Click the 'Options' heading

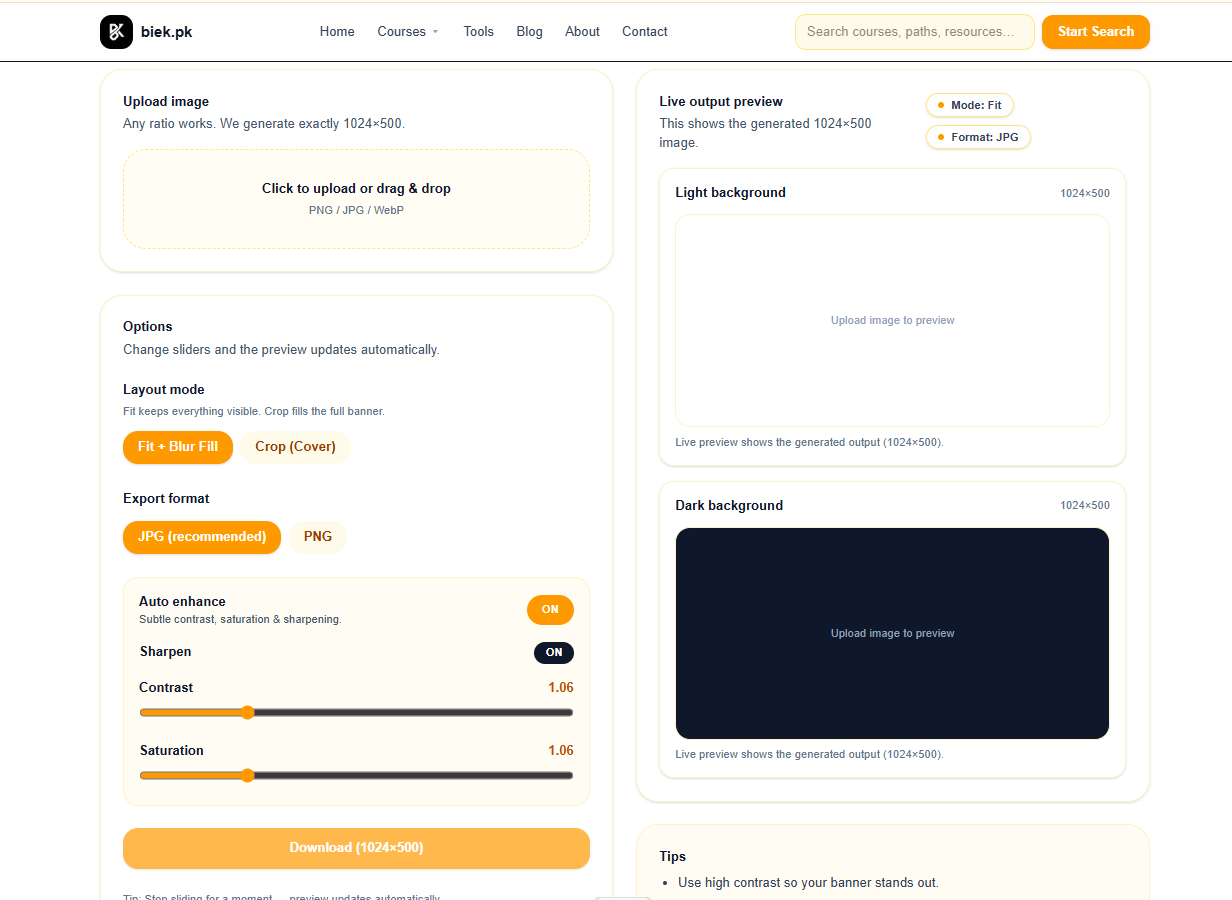click(148, 327)
